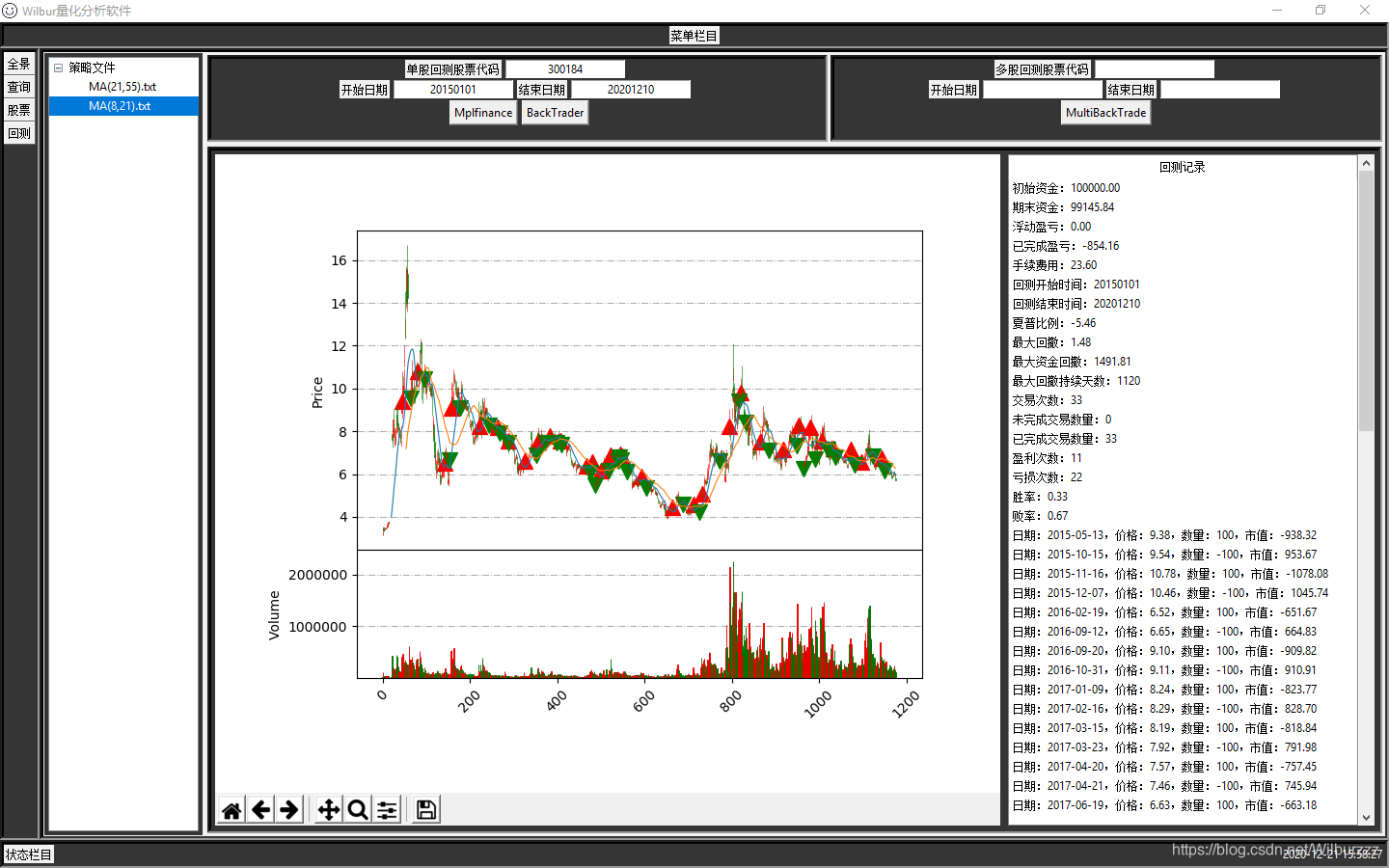Go back to previous chart view

pyautogui.click(x=260, y=810)
